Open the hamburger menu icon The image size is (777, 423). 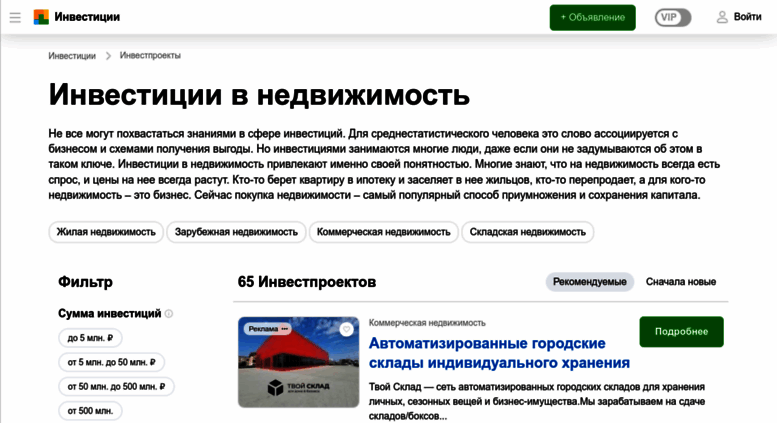(x=15, y=18)
